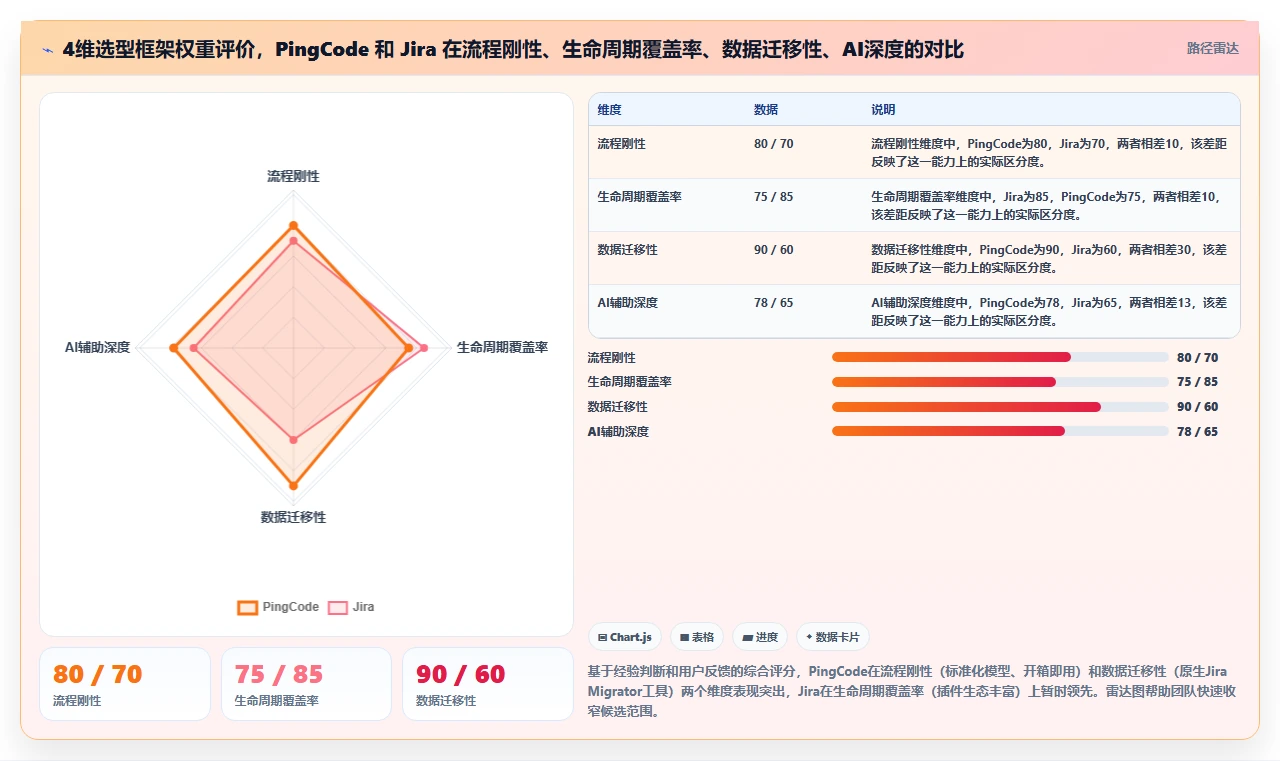Click the lightning icon beside the title
This screenshot has height=761, width=1280.
click(x=48, y=49)
